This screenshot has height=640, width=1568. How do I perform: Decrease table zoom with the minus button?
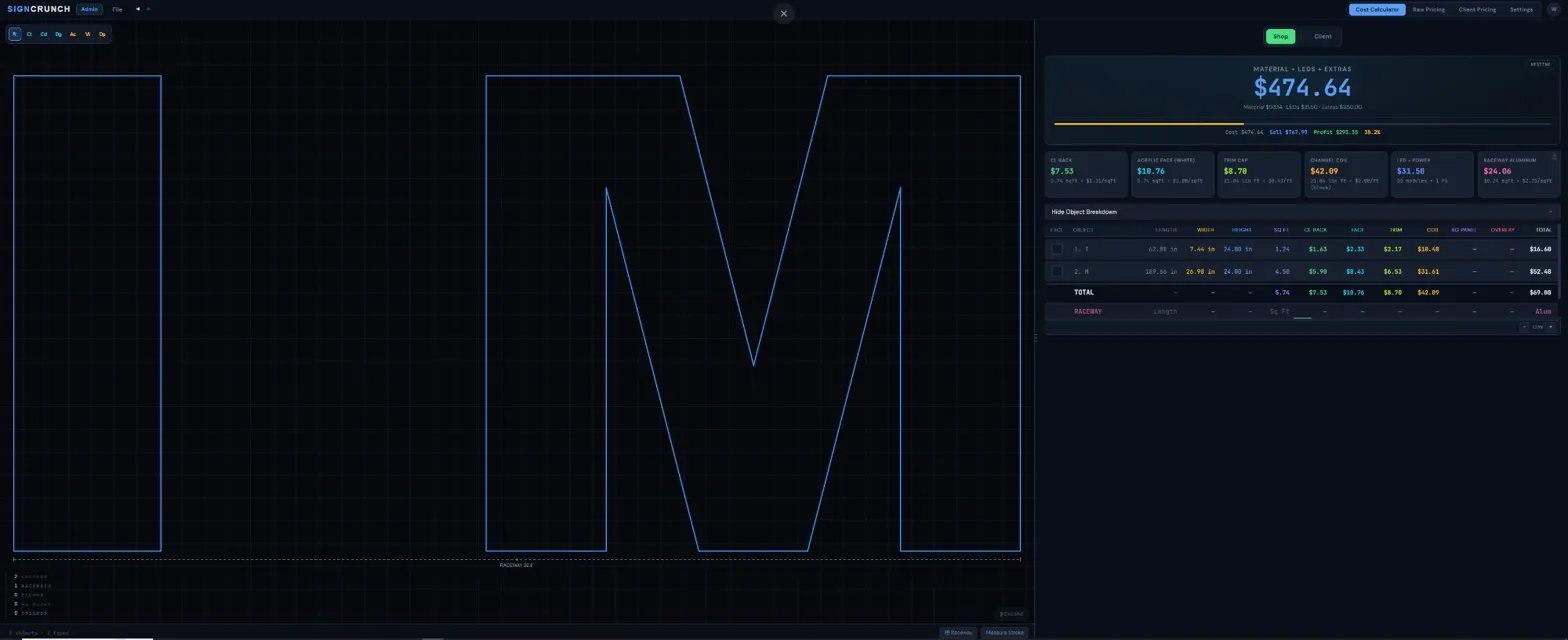[x=1524, y=327]
